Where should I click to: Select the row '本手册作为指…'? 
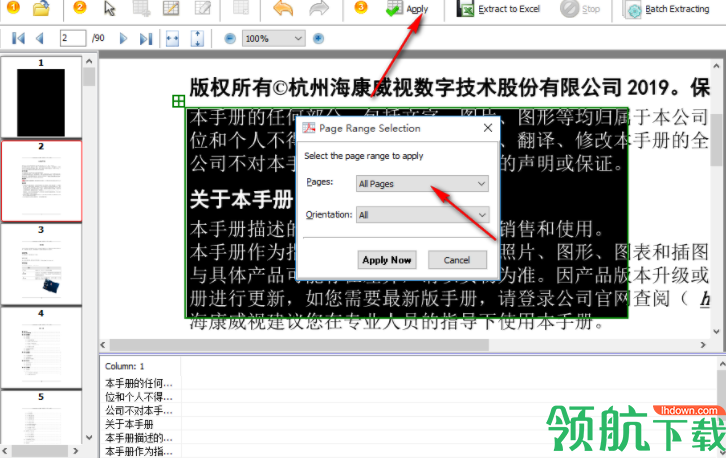tap(139, 452)
